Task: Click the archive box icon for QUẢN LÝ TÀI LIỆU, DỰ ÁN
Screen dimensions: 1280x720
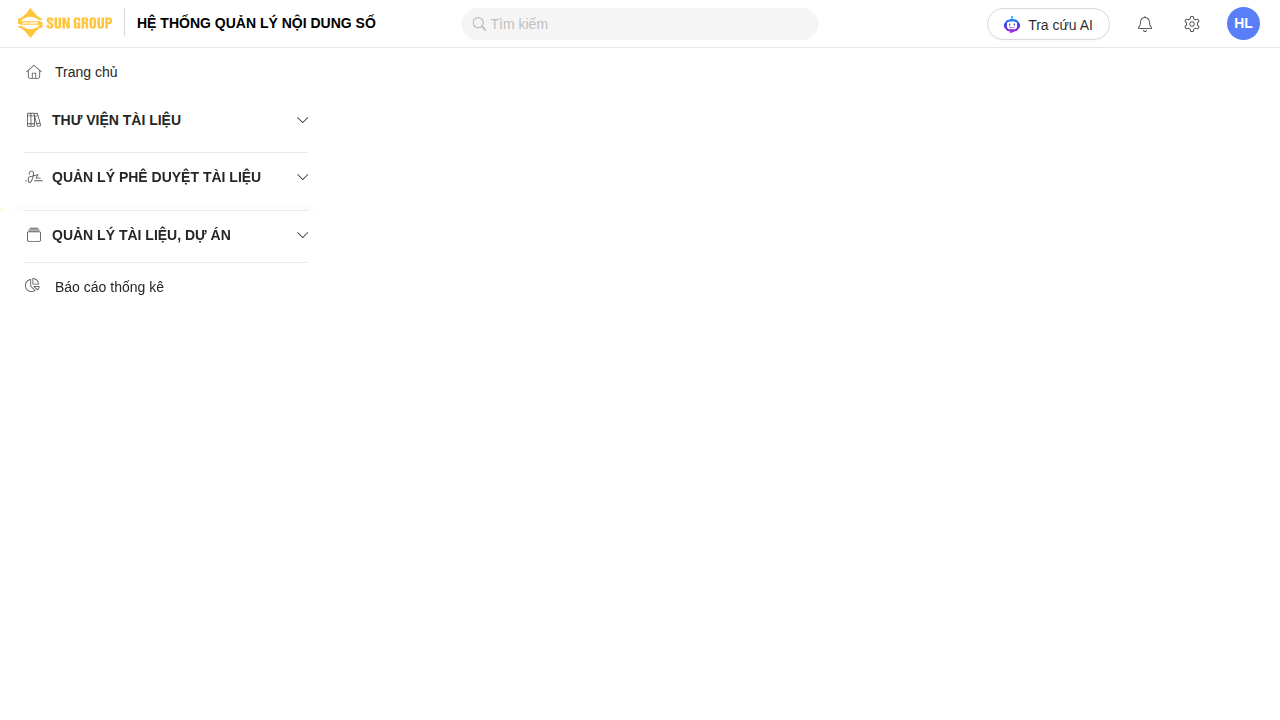Action: (x=34, y=235)
